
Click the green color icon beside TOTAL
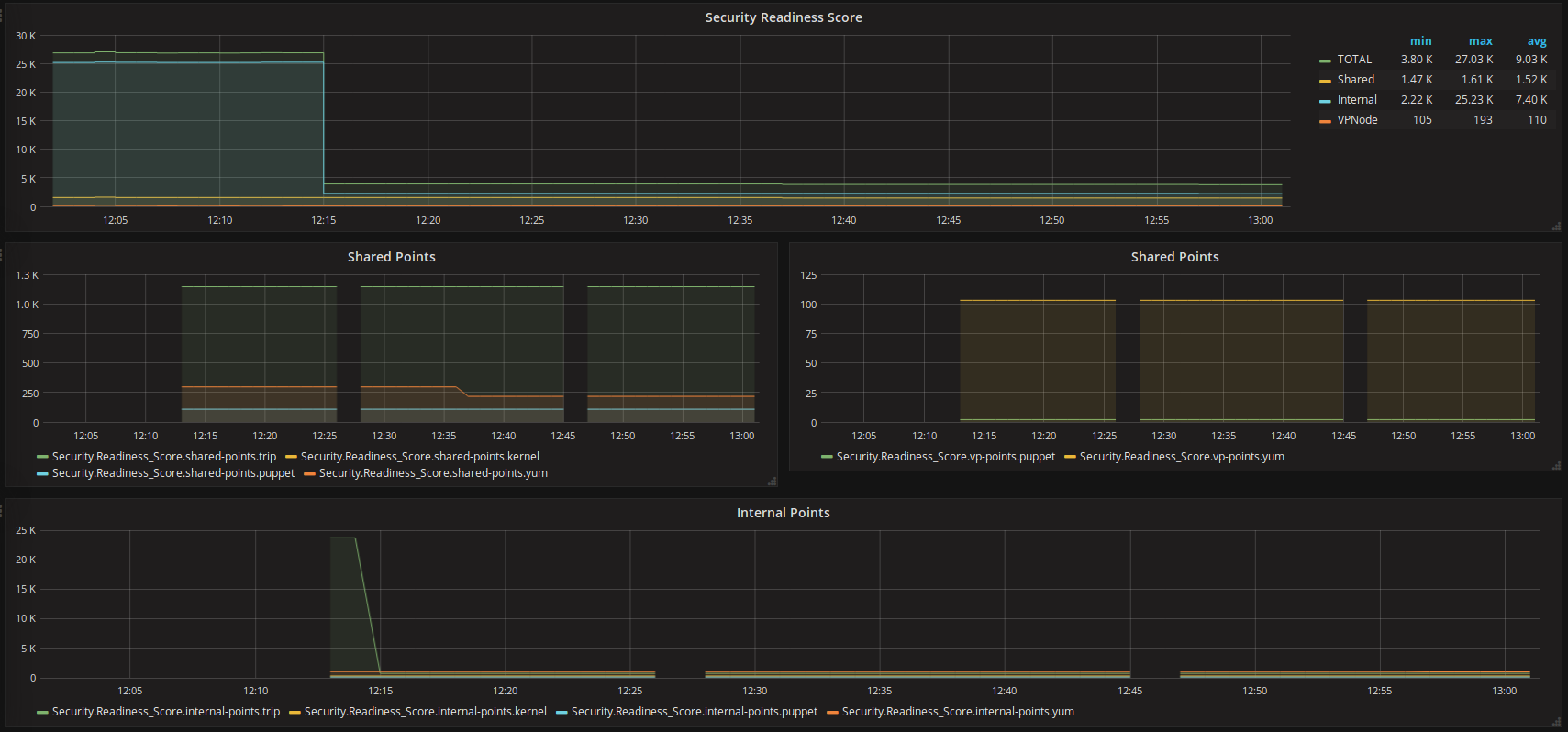tap(1325, 61)
